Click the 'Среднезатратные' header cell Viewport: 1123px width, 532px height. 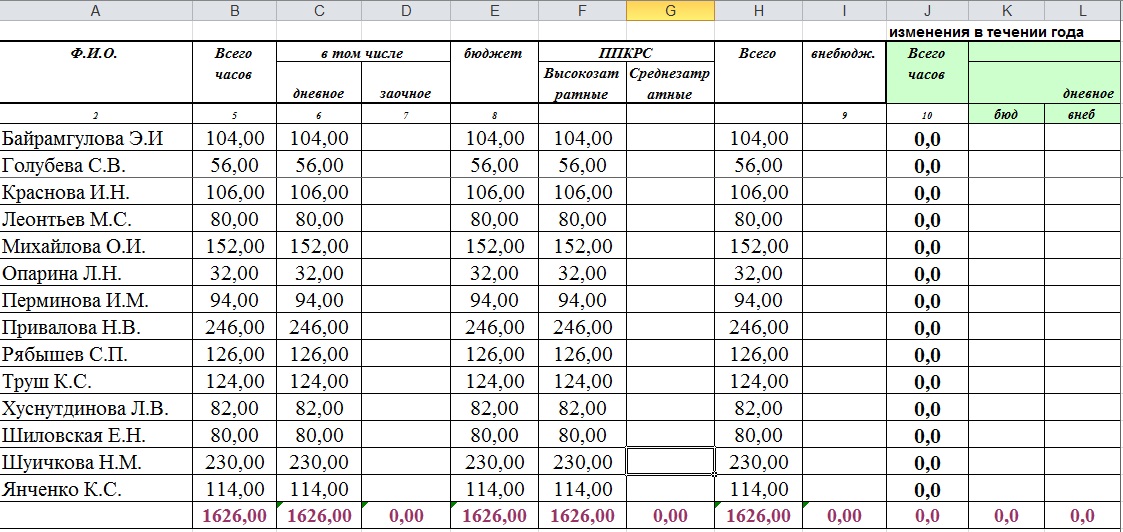click(670, 83)
